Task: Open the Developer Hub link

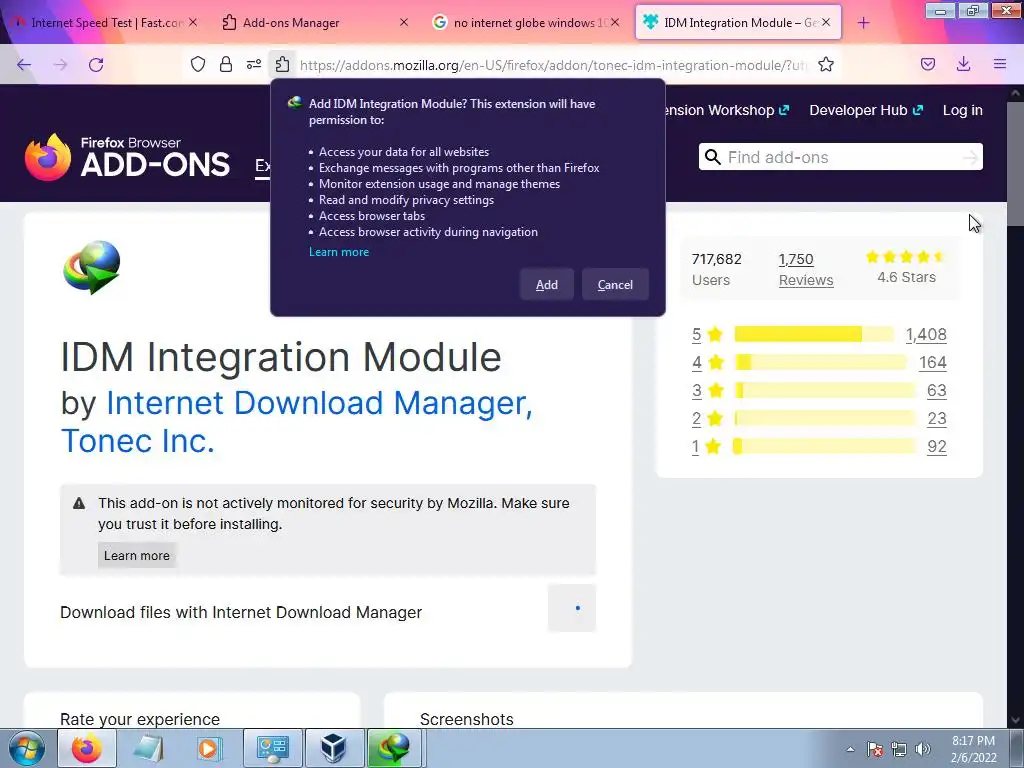Action: tap(866, 110)
